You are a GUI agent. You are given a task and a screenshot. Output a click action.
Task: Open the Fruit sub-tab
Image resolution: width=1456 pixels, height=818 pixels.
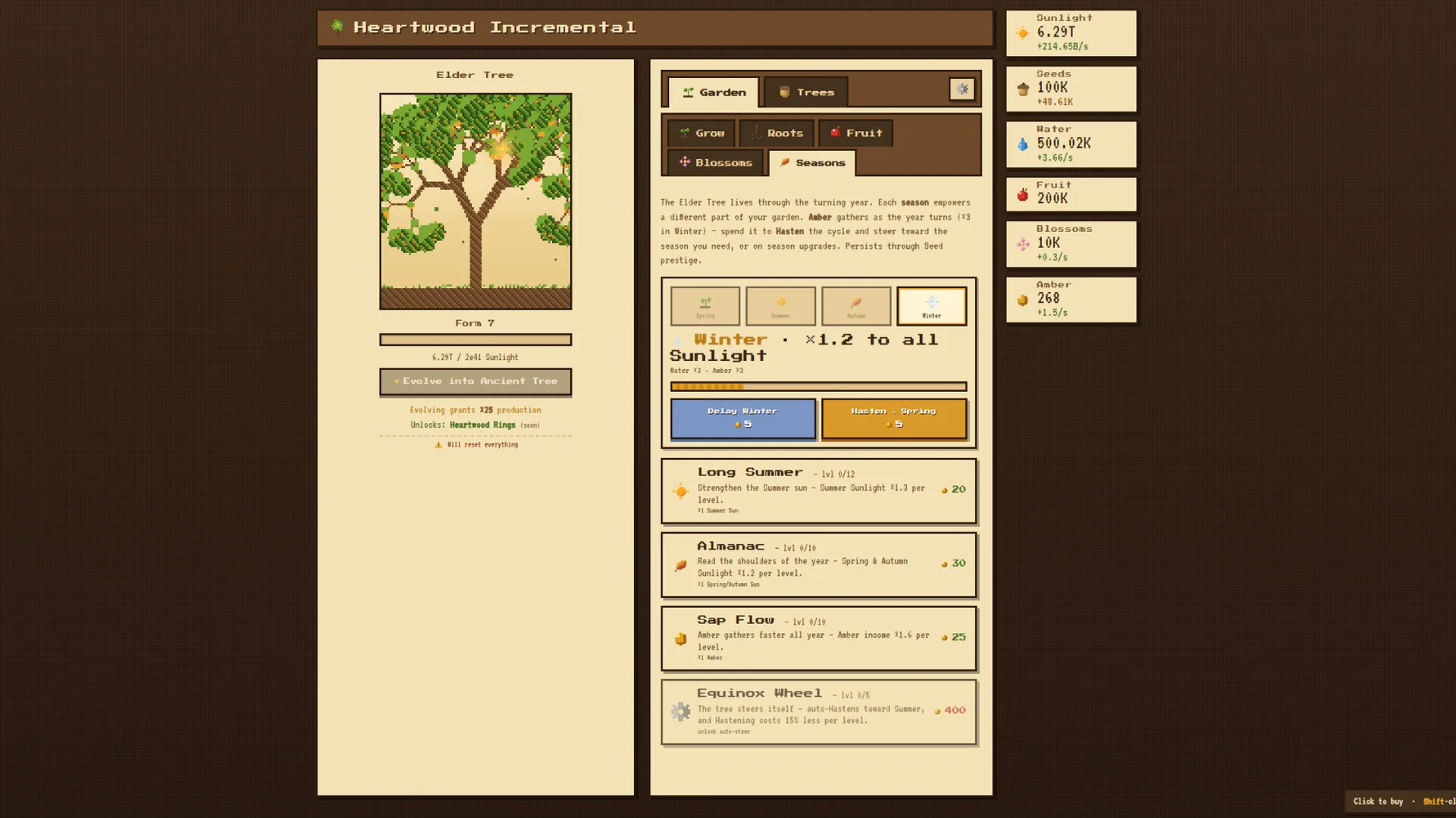[x=855, y=133]
